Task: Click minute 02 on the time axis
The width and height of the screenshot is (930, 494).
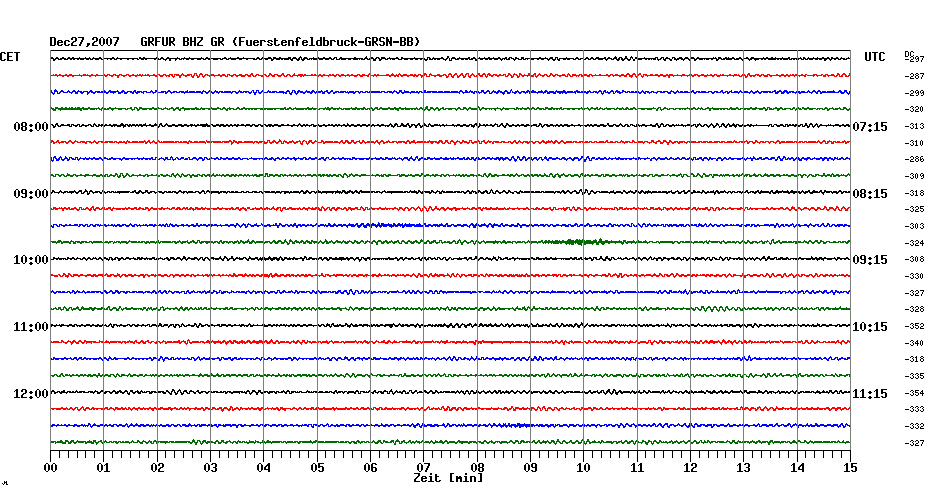Action: click(x=157, y=468)
